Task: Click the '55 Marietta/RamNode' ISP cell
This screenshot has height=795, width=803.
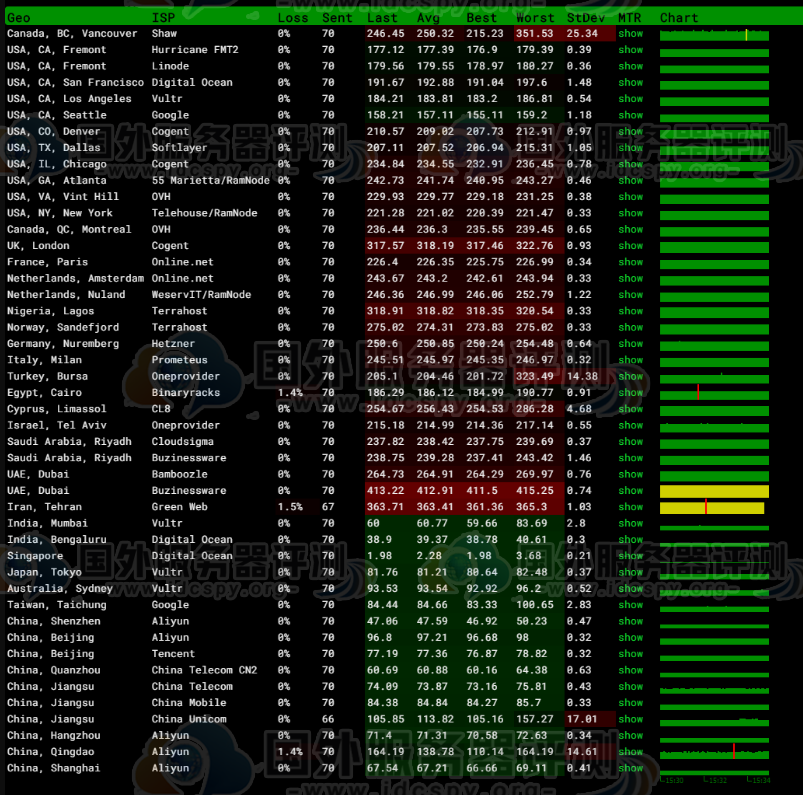Action: 210,181
